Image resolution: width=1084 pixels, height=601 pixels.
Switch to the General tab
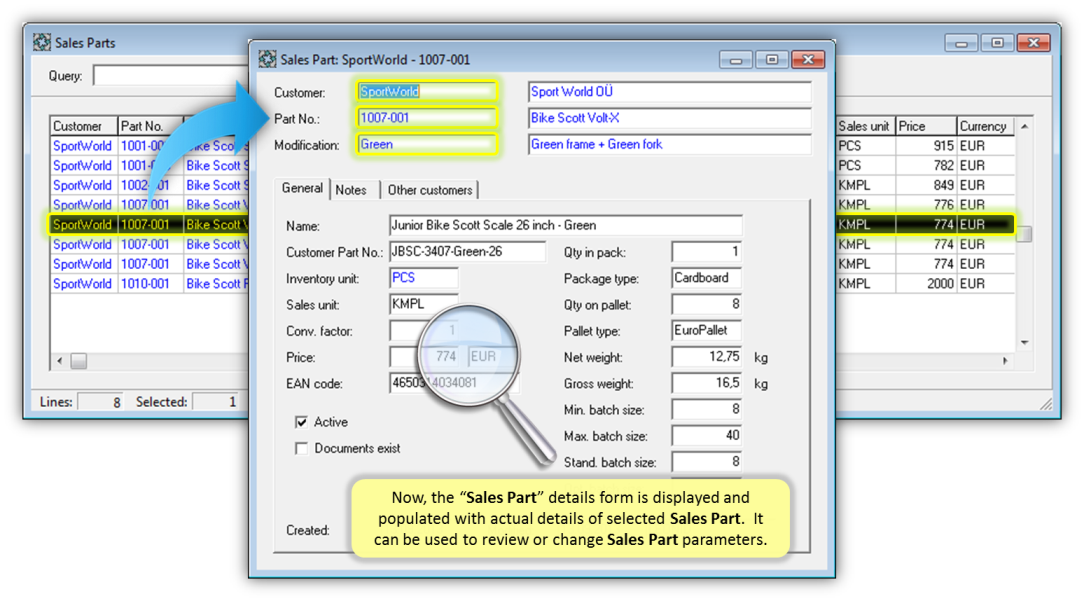[x=302, y=188]
